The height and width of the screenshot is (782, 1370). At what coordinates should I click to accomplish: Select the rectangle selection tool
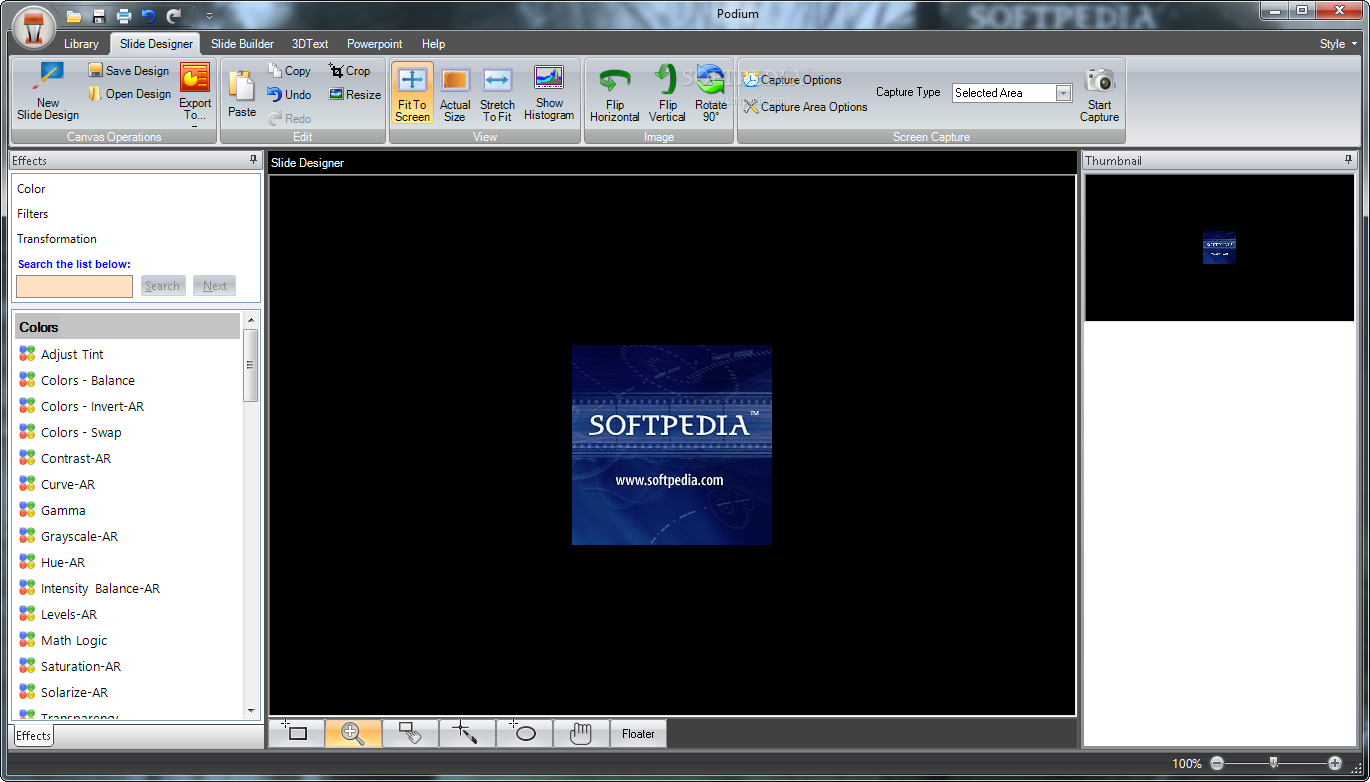click(x=296, y=733)
